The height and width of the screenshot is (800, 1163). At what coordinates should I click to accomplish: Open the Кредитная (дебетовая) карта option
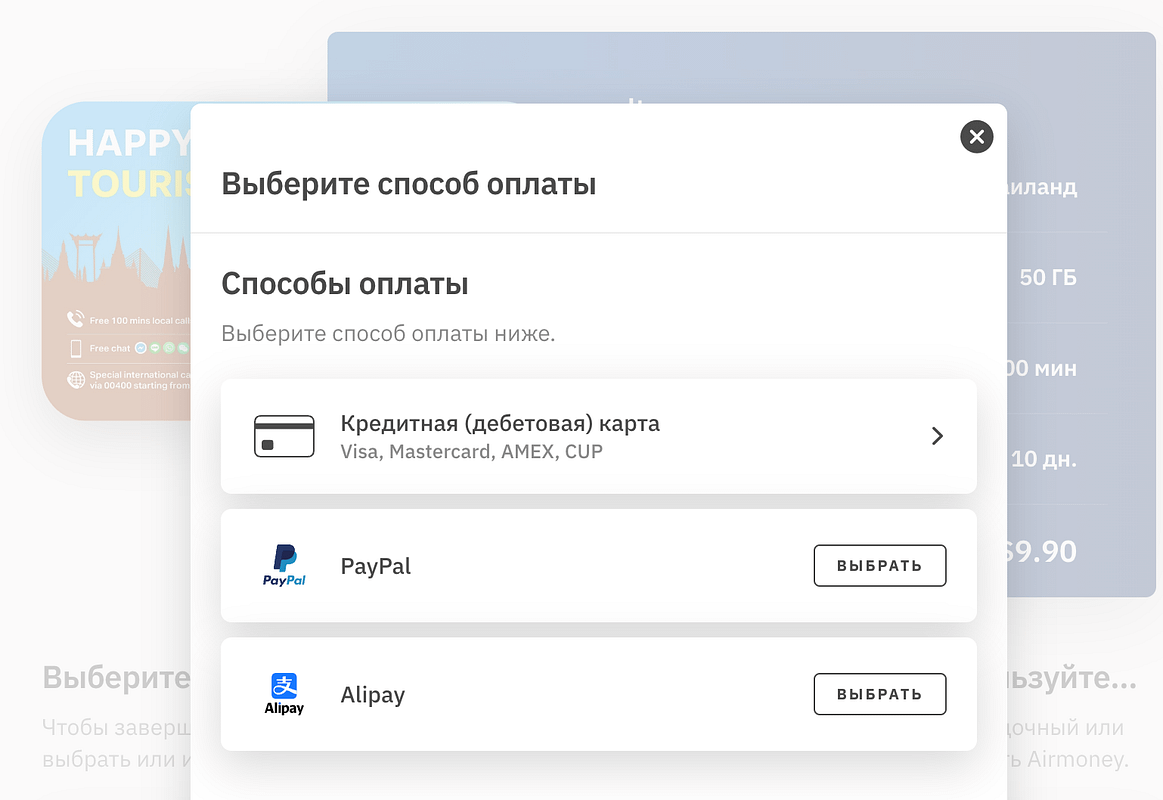(x=598, y=436)
